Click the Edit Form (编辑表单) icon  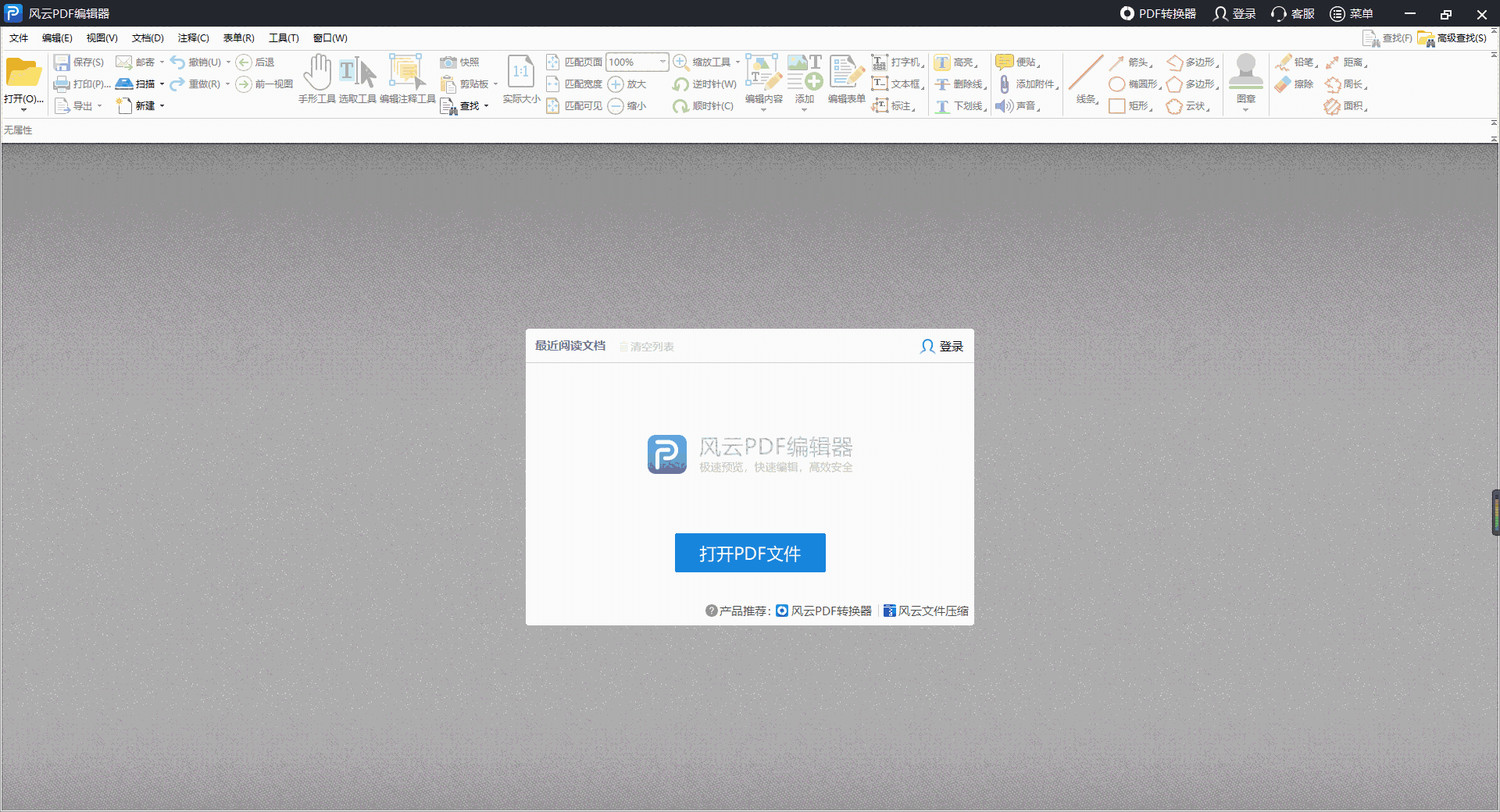846,73
